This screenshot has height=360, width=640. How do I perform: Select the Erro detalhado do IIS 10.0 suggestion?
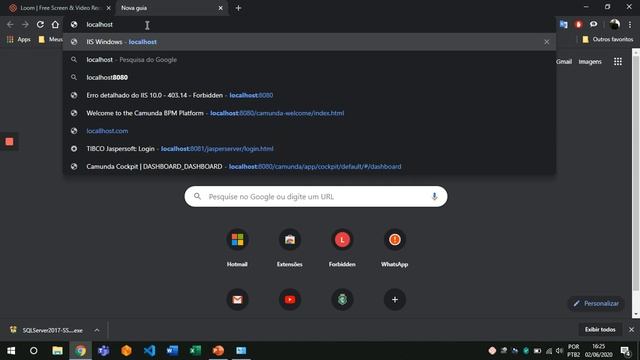pyautogui.click(x=309, y=95)
